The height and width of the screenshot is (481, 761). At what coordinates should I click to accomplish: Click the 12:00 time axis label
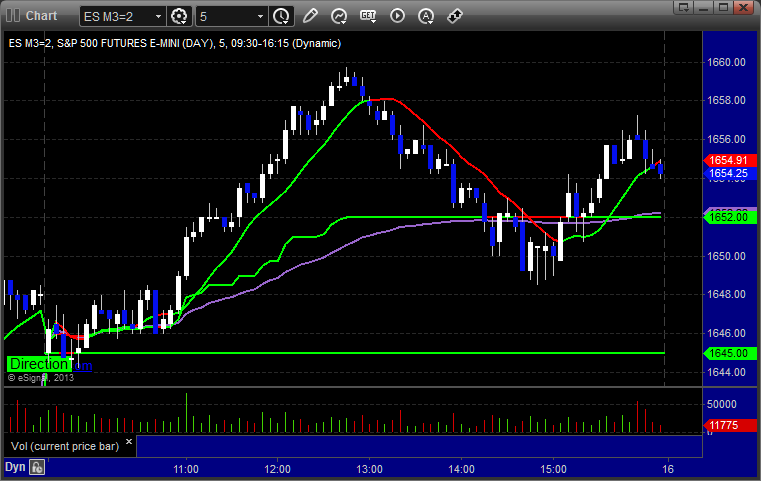pos(278,469)
